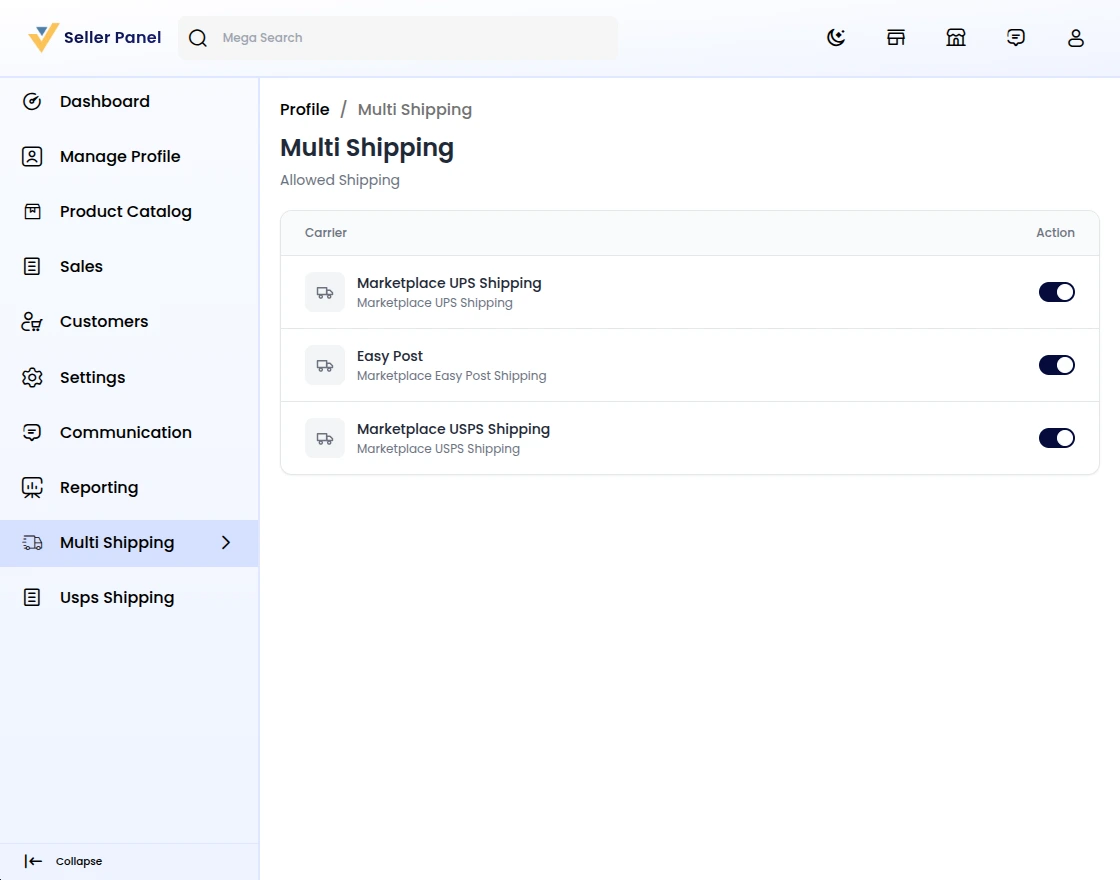The width and height of the screenshot is (1120, 880).
Task: Click the Seller Panel title text
Action: (x=113, y=37)
